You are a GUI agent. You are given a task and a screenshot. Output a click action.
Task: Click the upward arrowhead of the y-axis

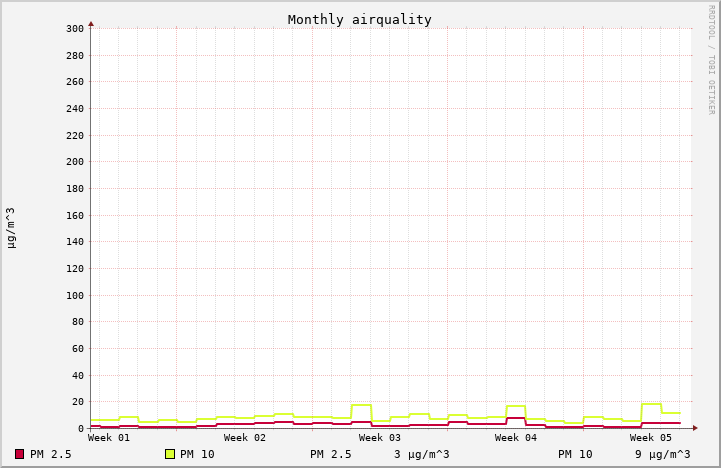coord(91,24)
